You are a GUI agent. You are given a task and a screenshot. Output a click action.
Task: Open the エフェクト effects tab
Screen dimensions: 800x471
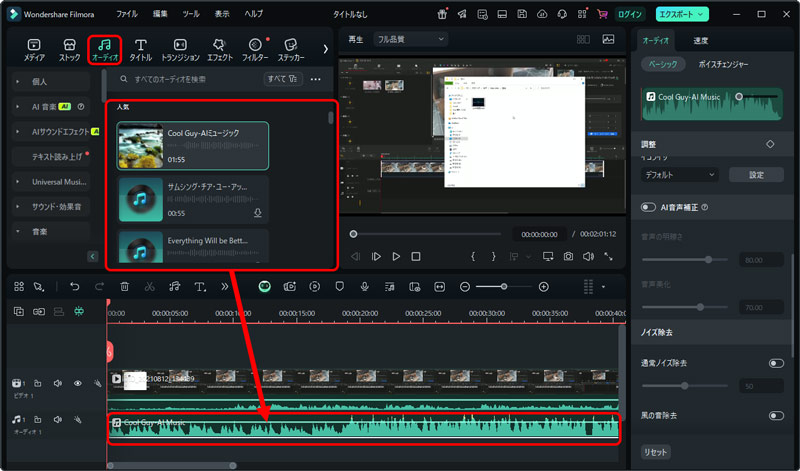[x=219, y=50]
